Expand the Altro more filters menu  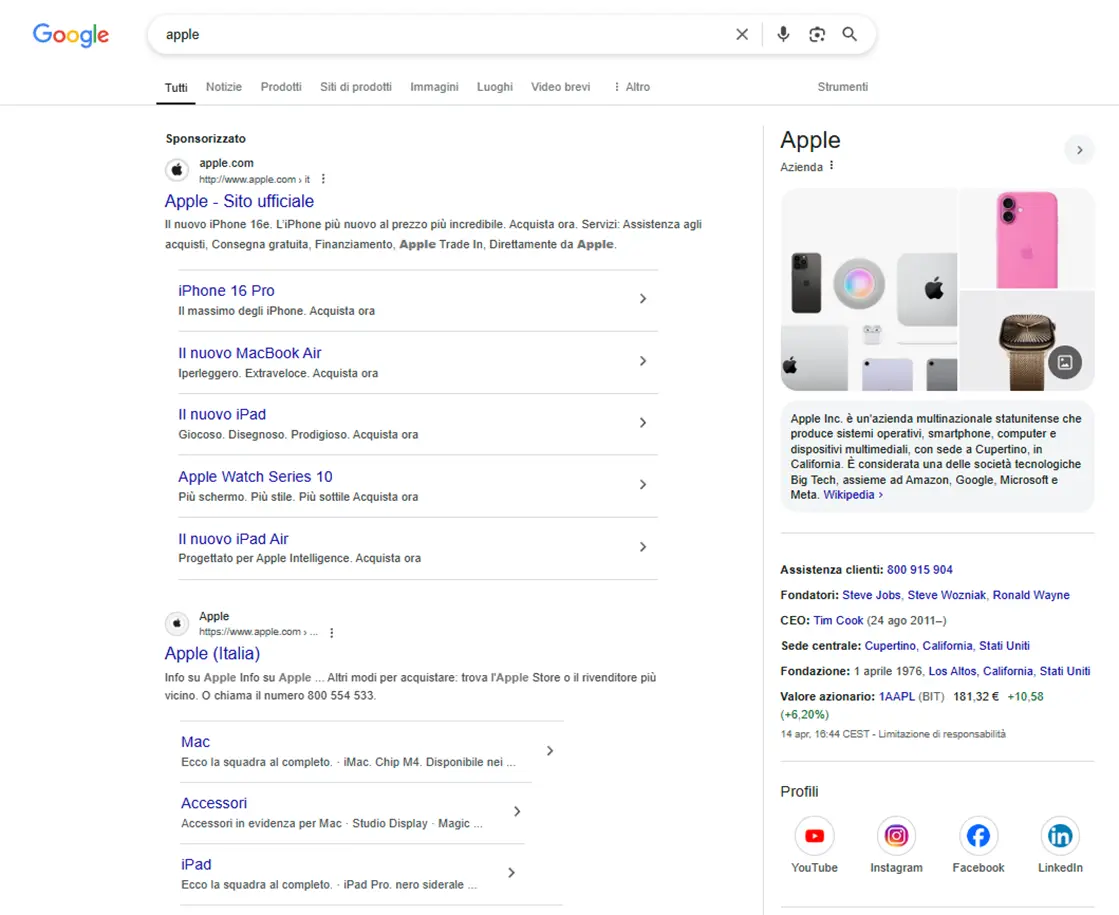point(632,87)
